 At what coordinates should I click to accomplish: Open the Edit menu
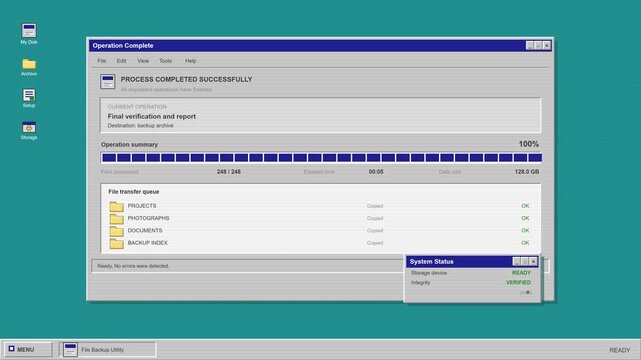pos(121,61)
